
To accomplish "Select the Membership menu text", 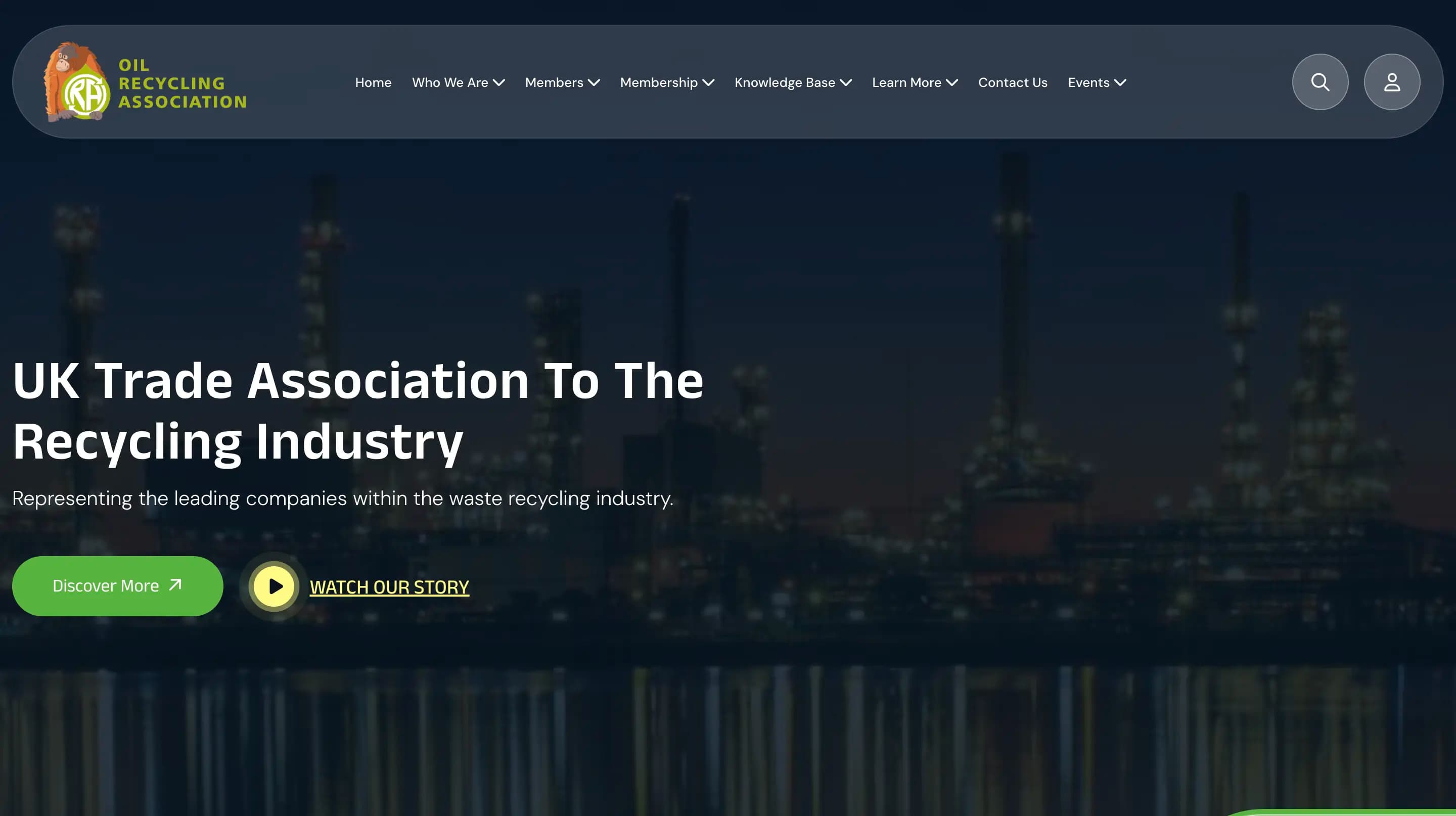I will 659,82.
